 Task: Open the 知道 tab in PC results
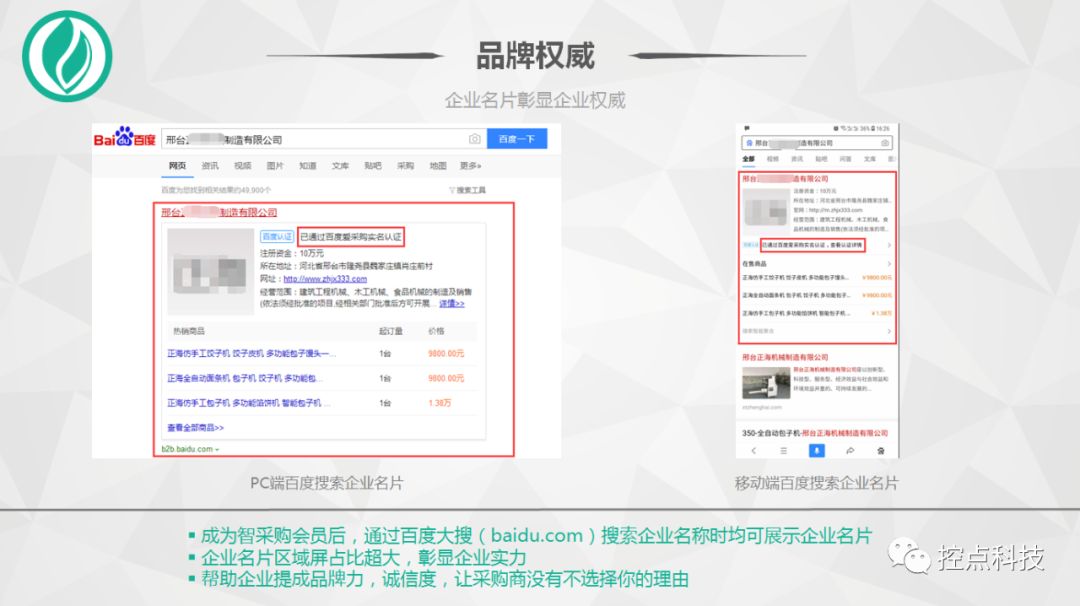pos(308,166)
